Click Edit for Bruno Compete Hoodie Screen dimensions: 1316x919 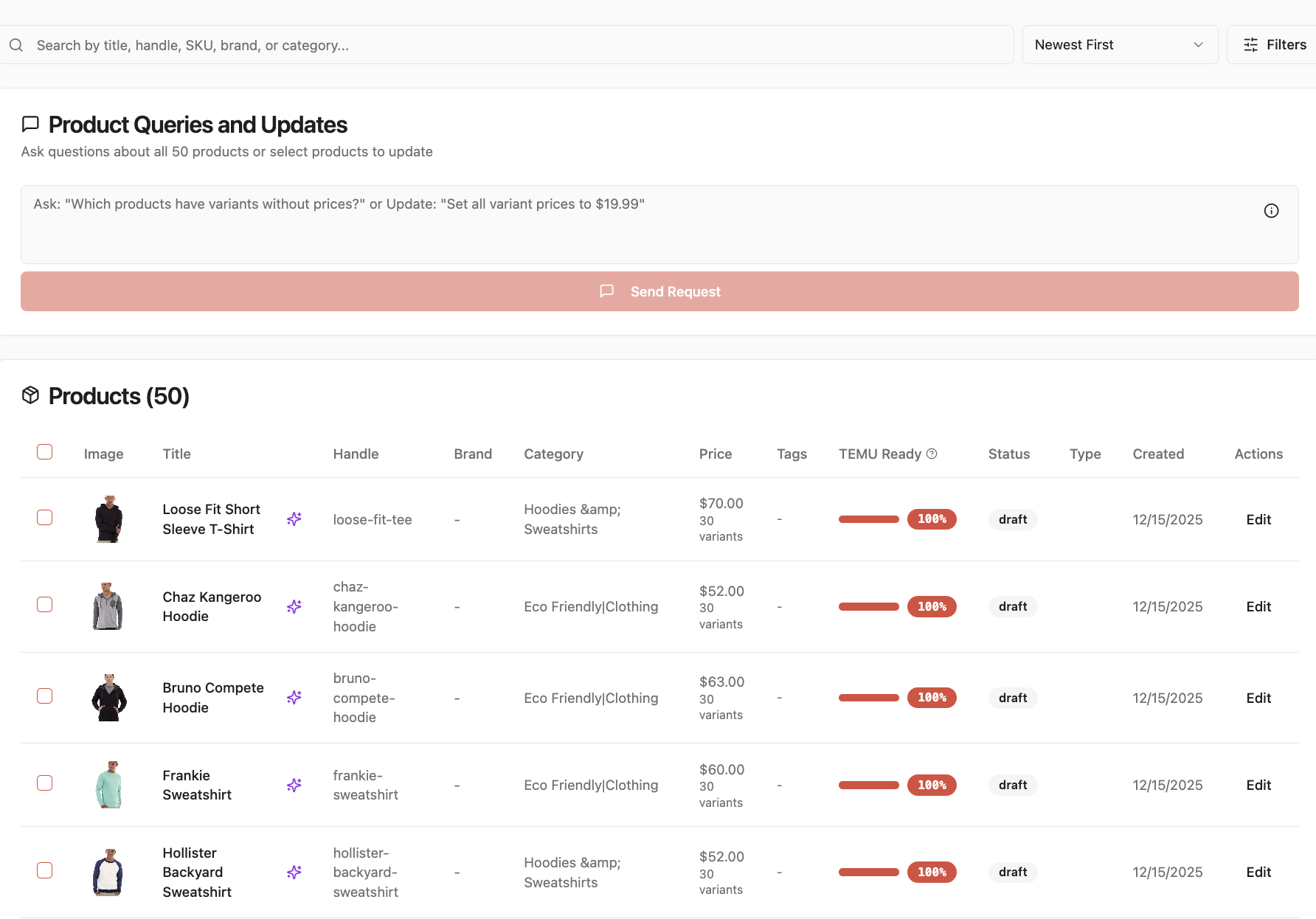click(1258, 698)
